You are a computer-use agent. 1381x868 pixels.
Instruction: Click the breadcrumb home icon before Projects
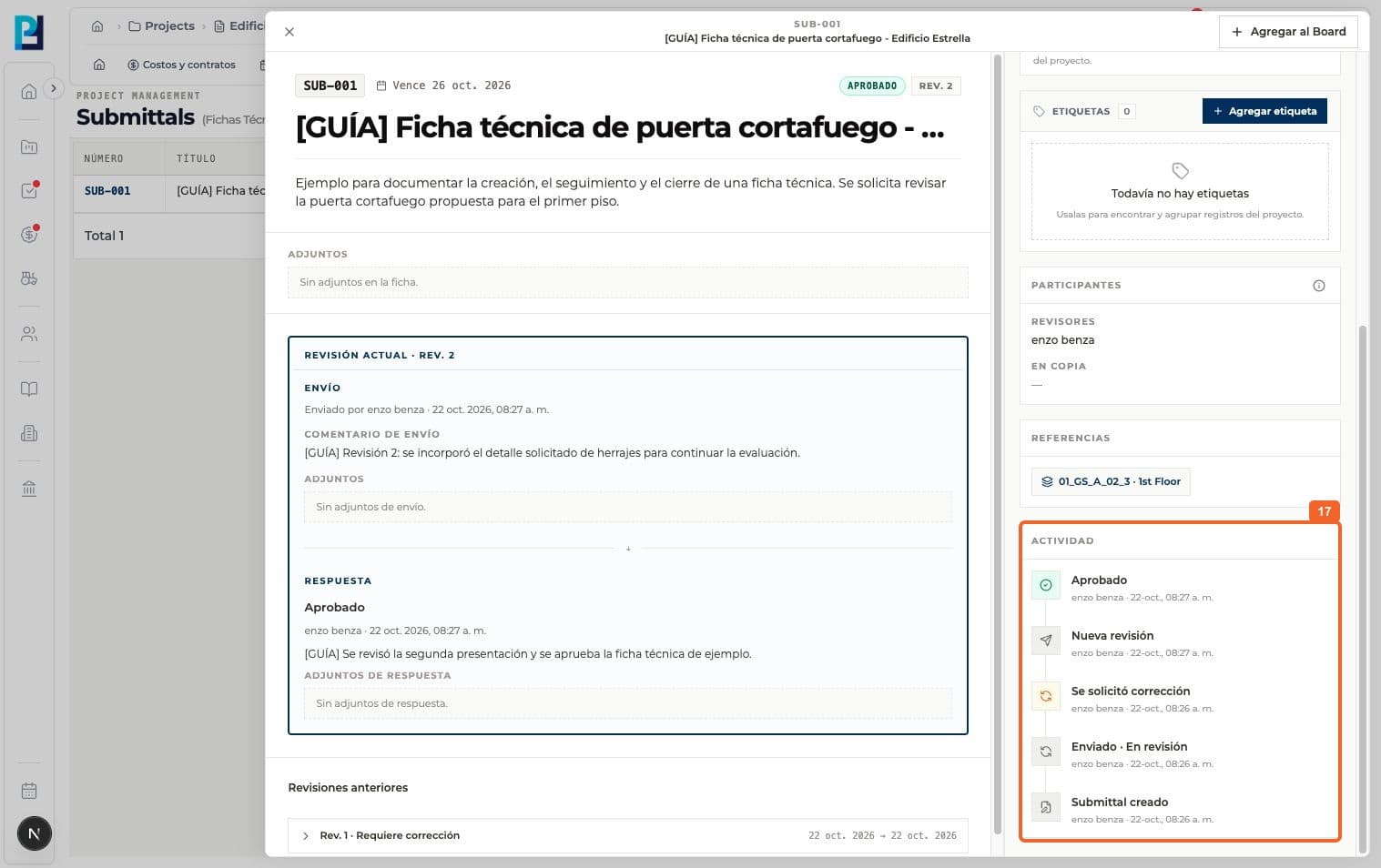pos(97,26)
